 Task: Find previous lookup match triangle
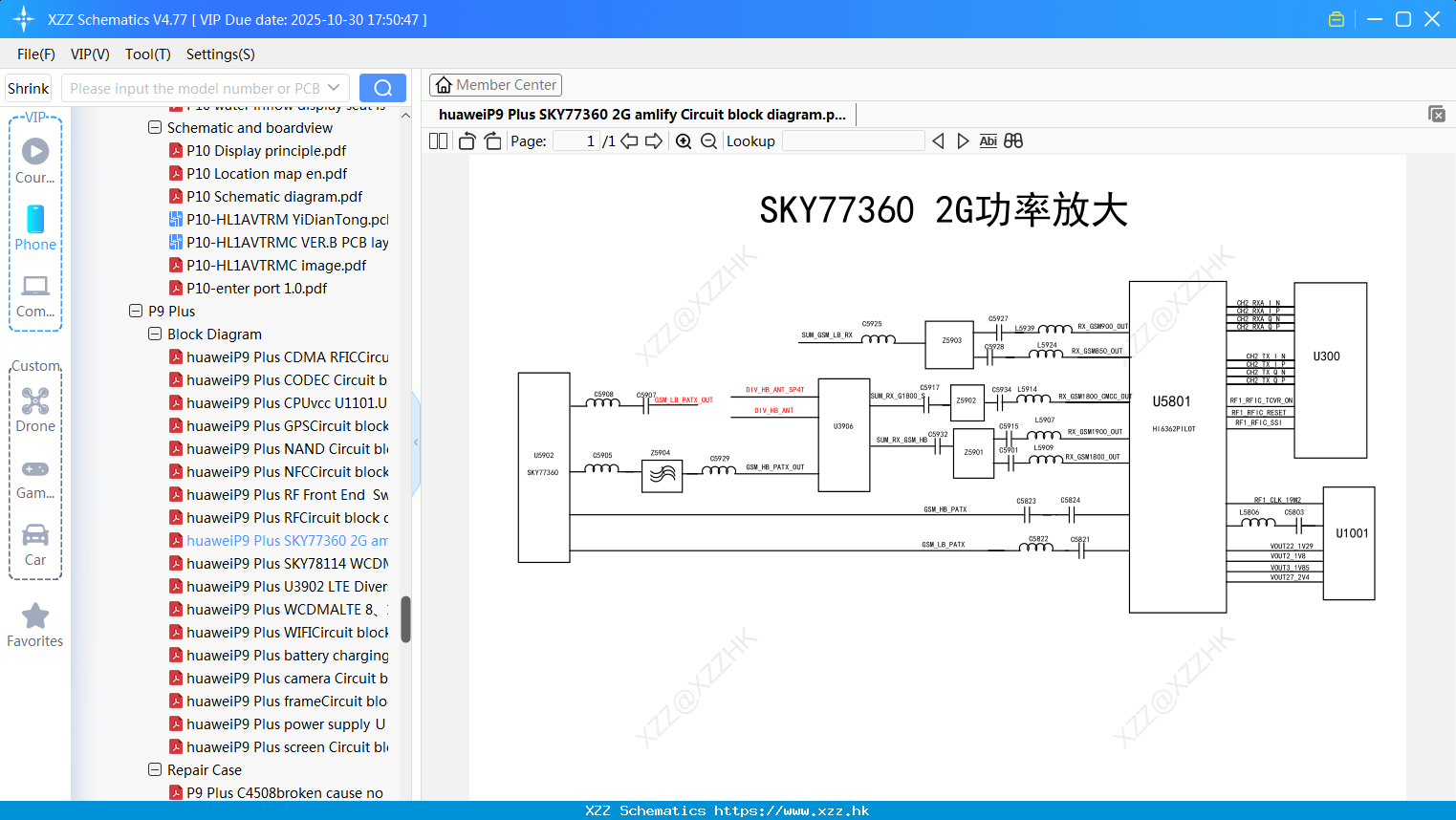[x=938, y=141]
